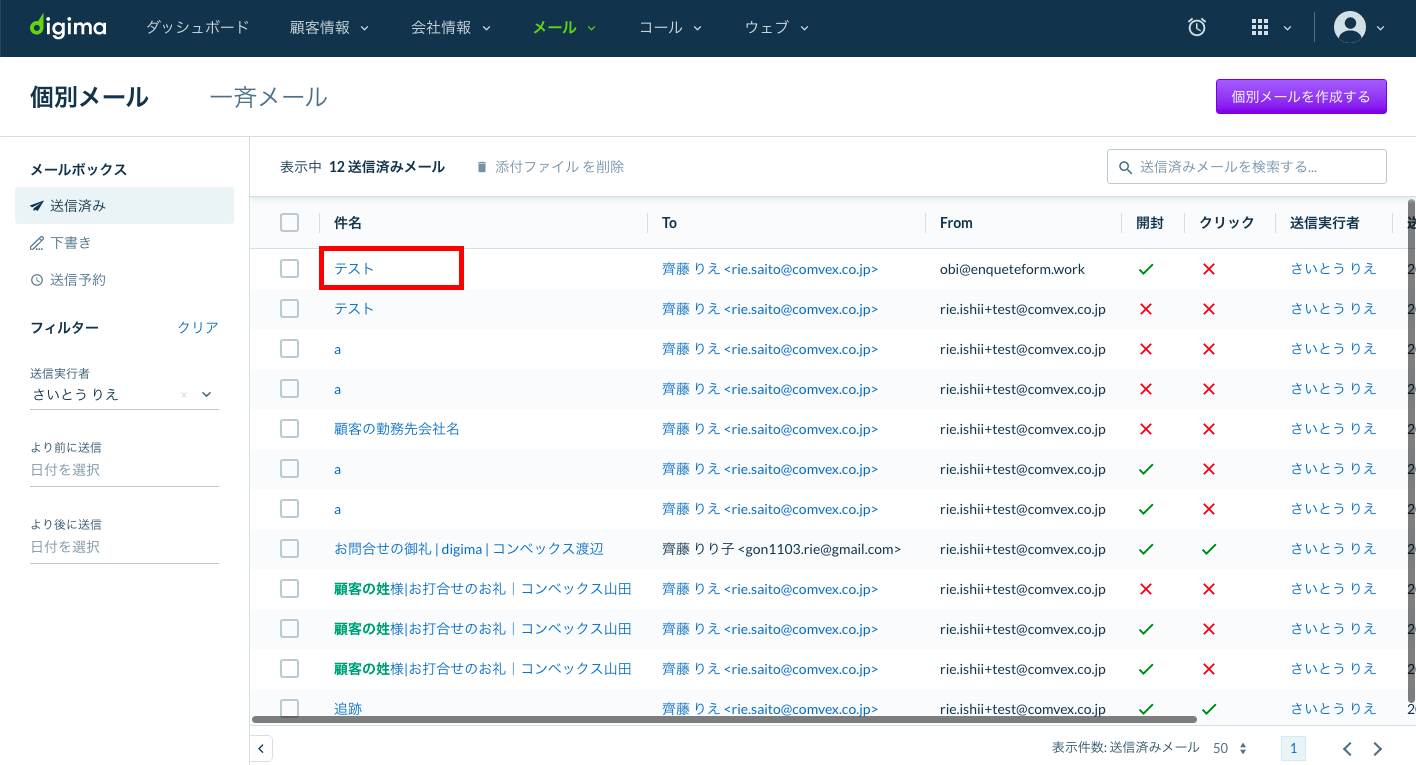This screenshot has width=1416, height=765.
Task: Expand the 顧客情報 menu
Action: pos(329,28)
